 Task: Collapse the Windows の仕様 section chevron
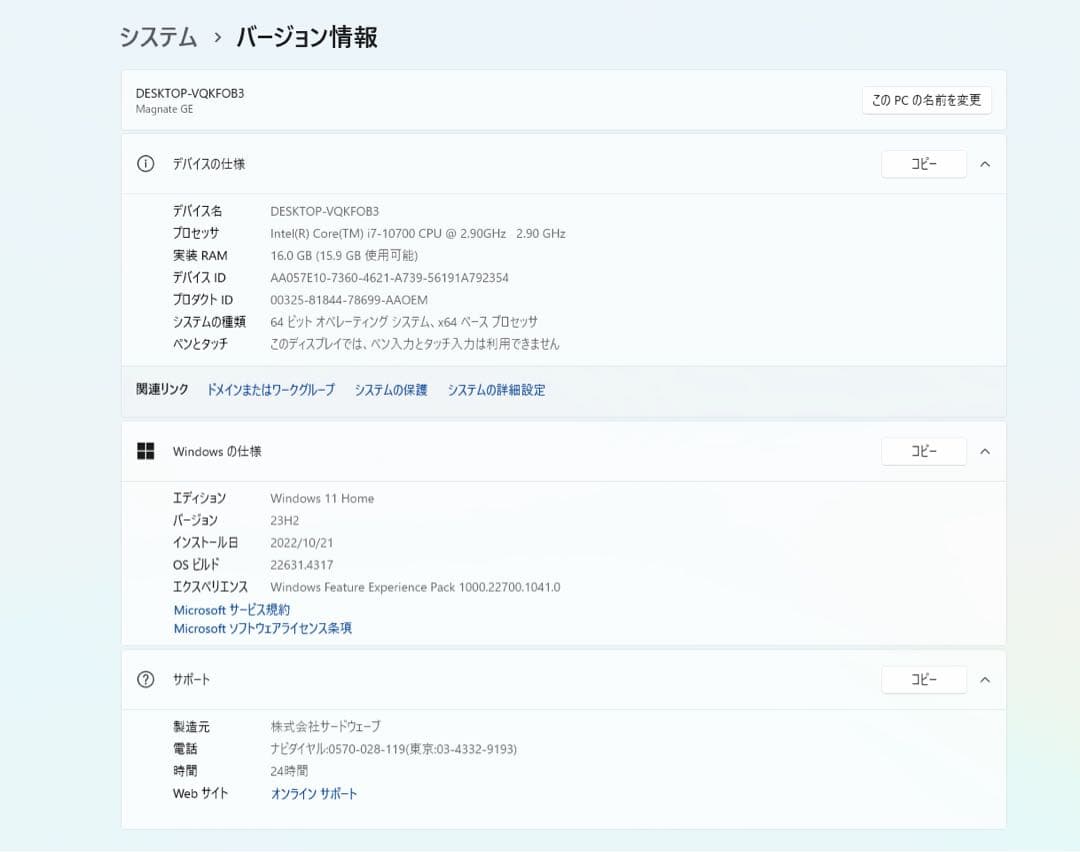pos(986,451)
